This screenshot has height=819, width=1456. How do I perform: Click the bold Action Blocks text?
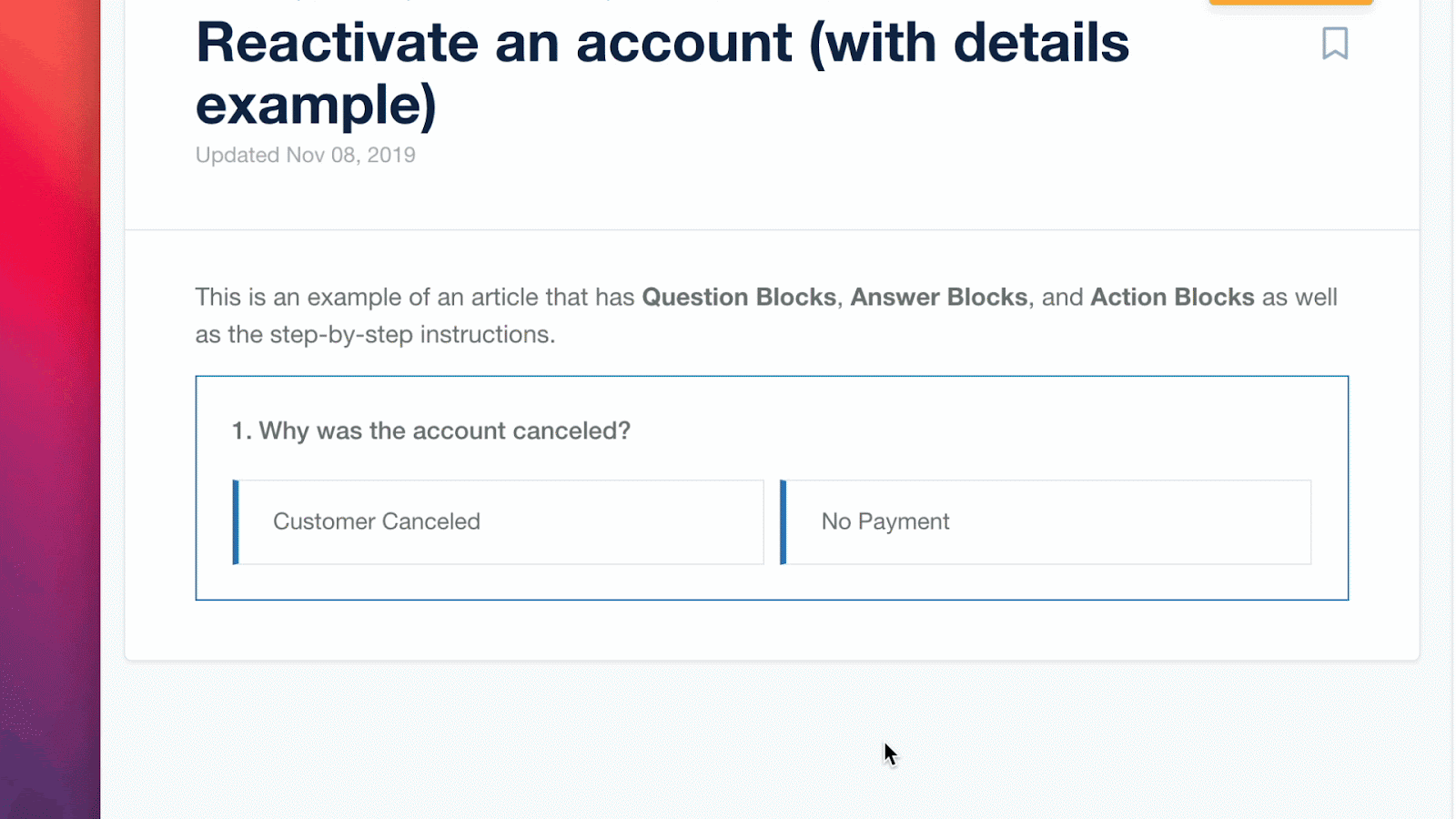1172,298
